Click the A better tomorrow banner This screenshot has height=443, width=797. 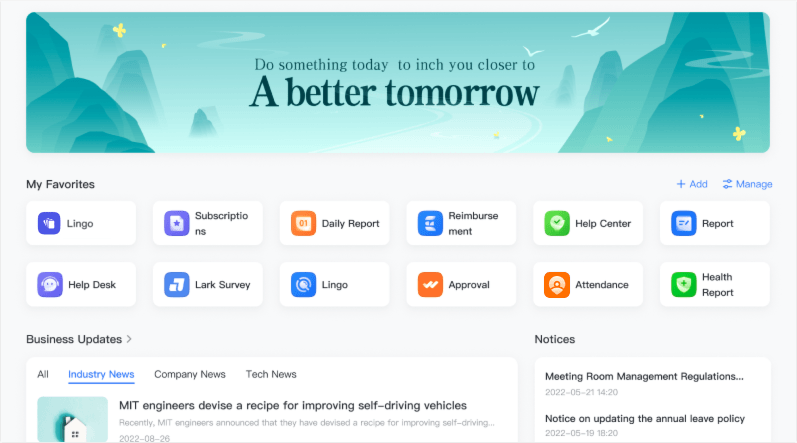[398, 82]
